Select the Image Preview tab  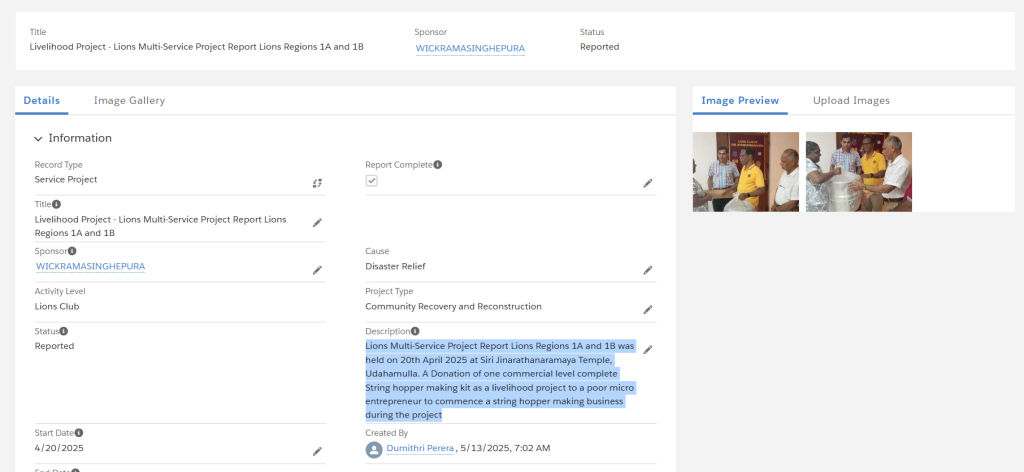tap(740, 101)
